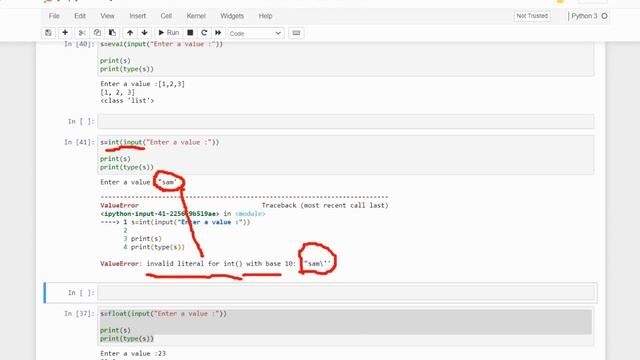Click the Python 3 kernel indicator
The width and height of the screenshot is (640, 360).
click(x=584, y=16)
